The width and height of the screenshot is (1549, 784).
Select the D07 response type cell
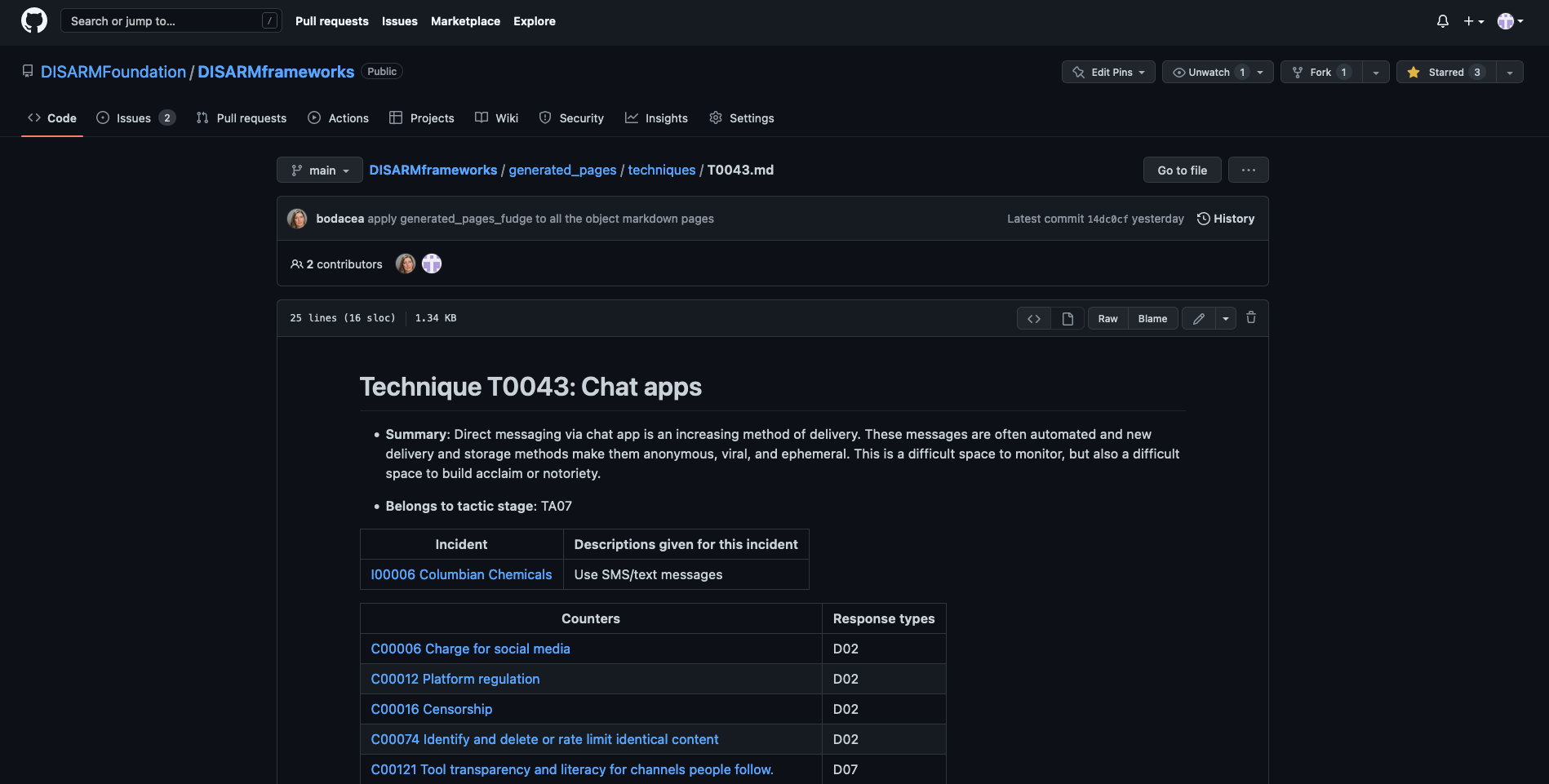click(884, 769)
